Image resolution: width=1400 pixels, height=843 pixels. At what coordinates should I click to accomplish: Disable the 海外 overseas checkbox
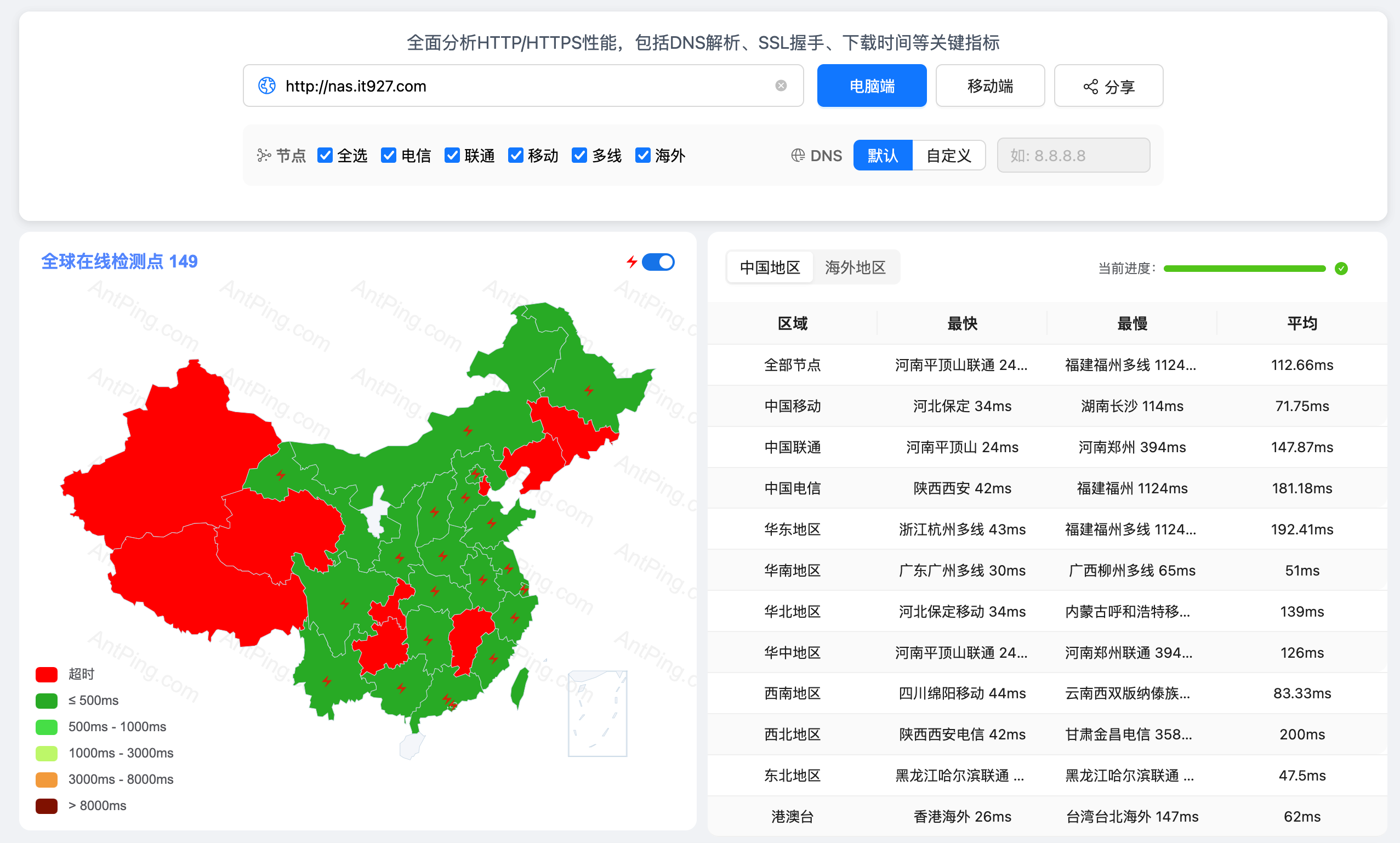coord(642,155)
